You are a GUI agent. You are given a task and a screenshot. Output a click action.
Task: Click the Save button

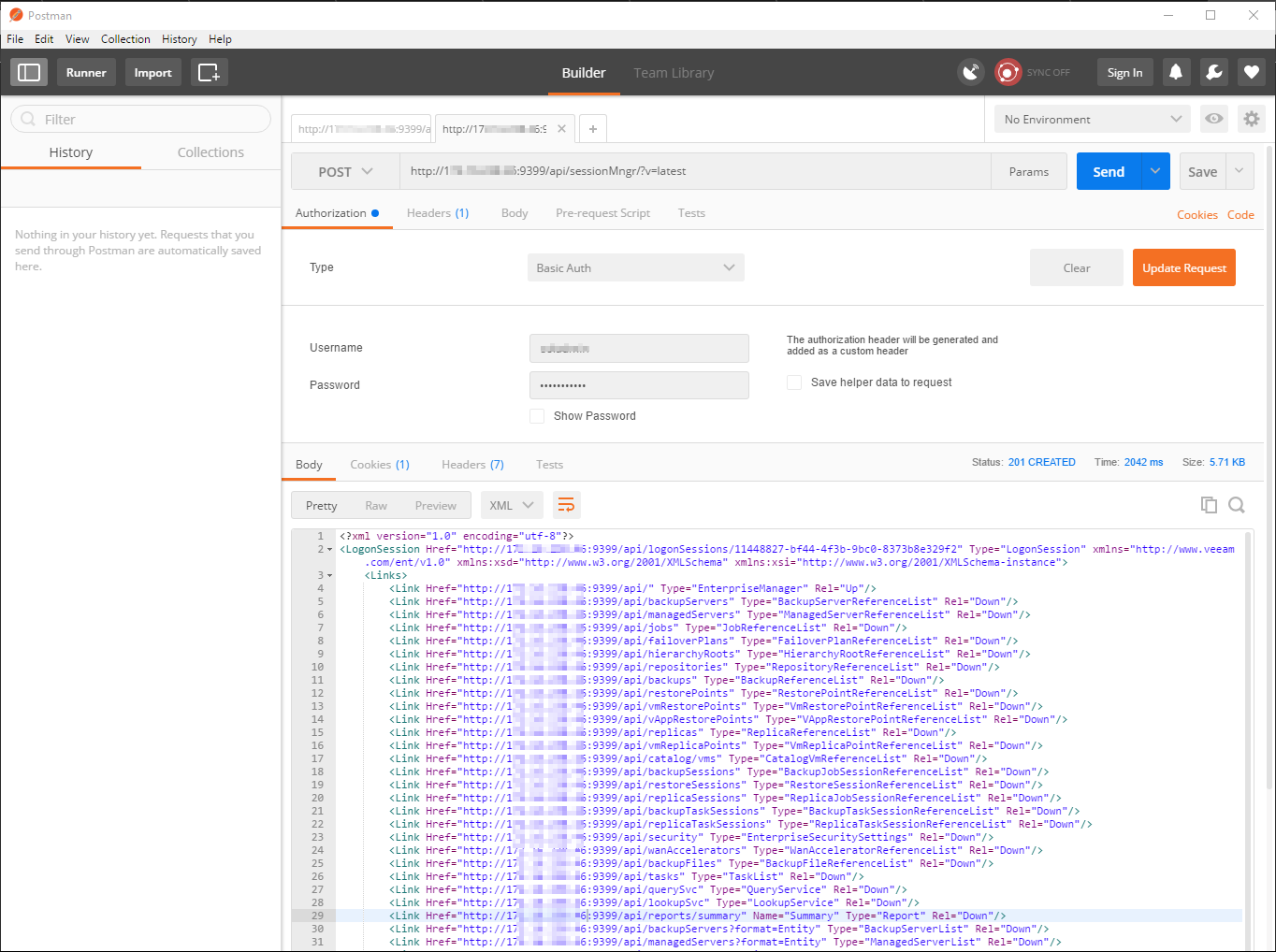[x=1203, y=171]
